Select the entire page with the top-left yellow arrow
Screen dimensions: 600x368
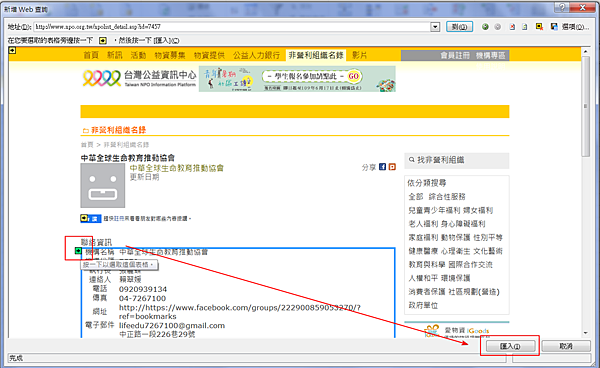click(12, 50)
